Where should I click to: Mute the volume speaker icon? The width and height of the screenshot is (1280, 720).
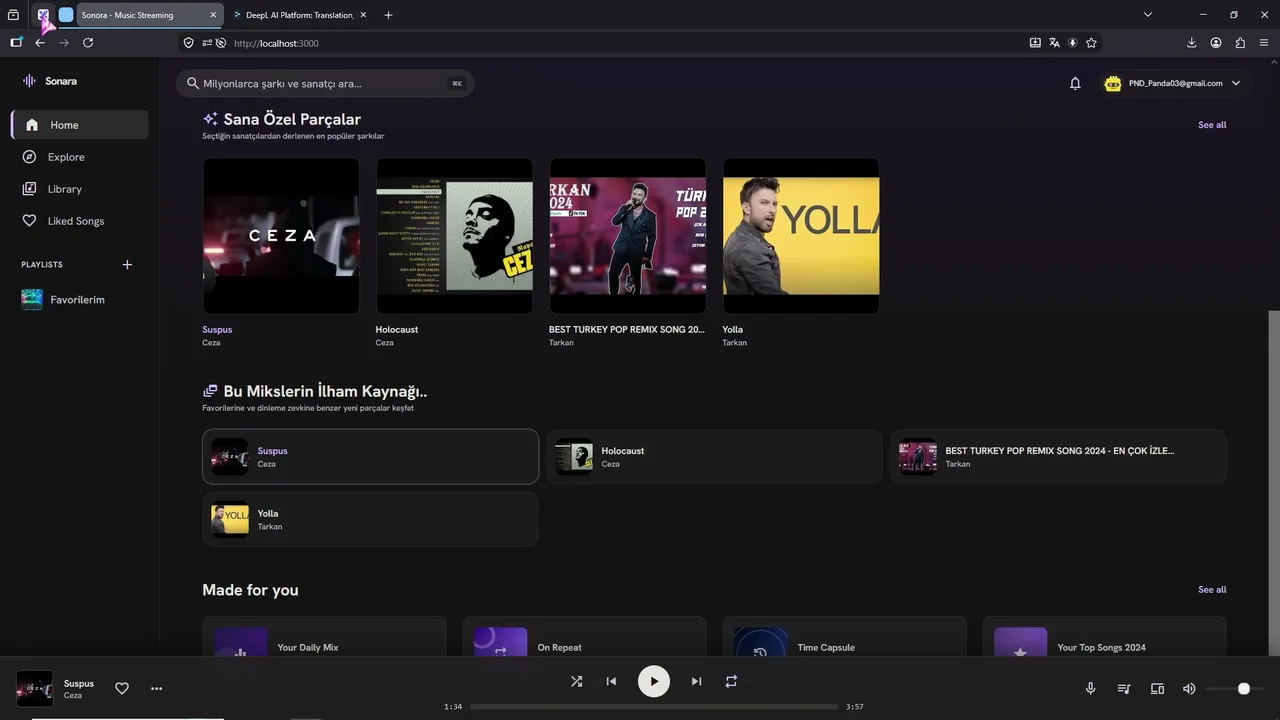tap(1189, 689)
